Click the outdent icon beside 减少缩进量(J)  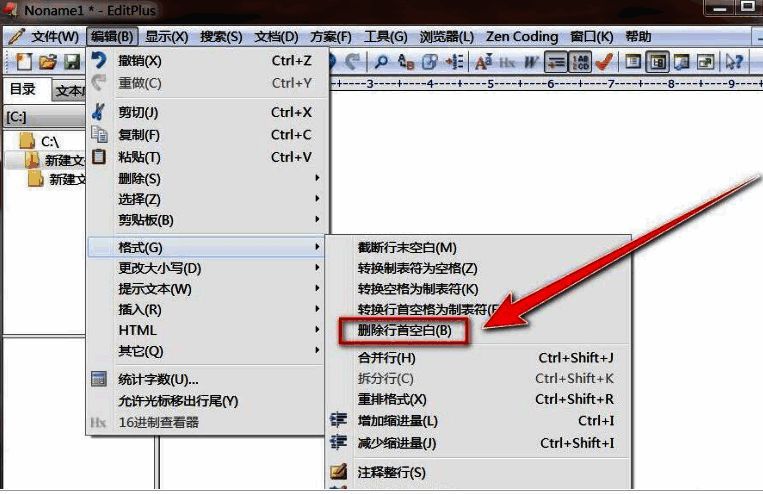point(338,442)
